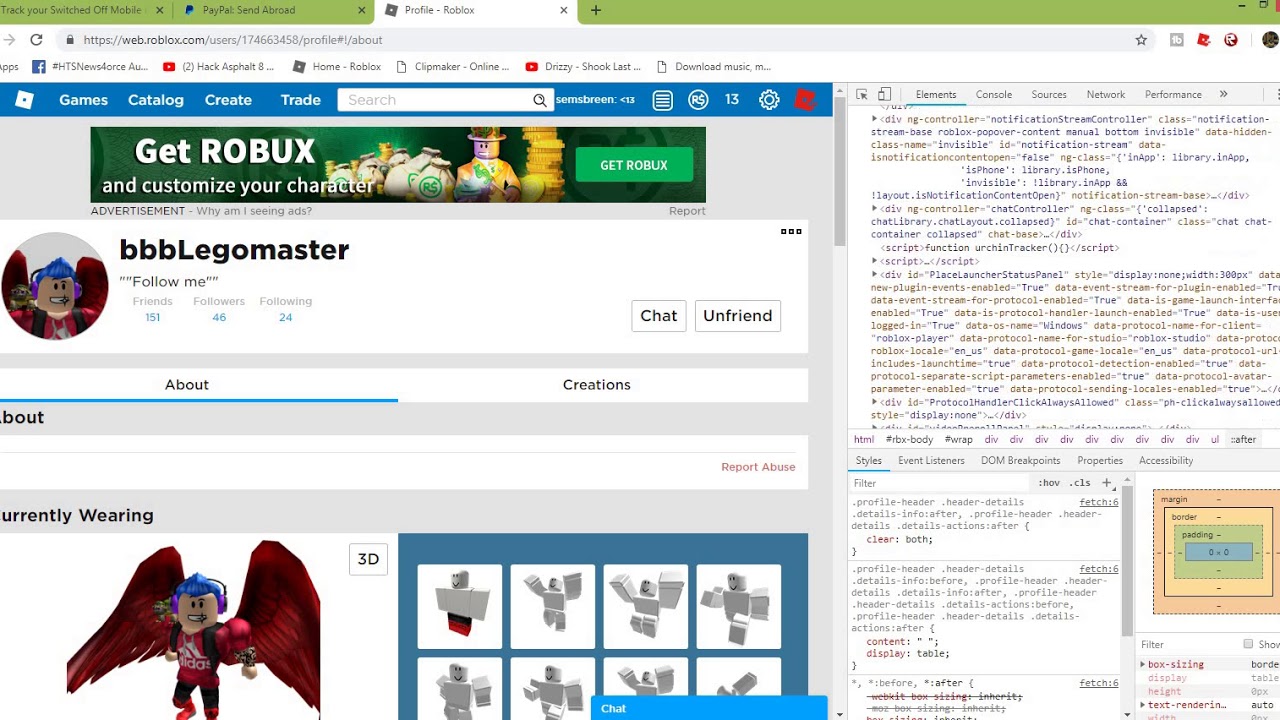Viewport: 1280px width, 720px height.
Task: Switch to the DevTools Sources tab
Action: pyautogui.click(x=1049, y=94)
